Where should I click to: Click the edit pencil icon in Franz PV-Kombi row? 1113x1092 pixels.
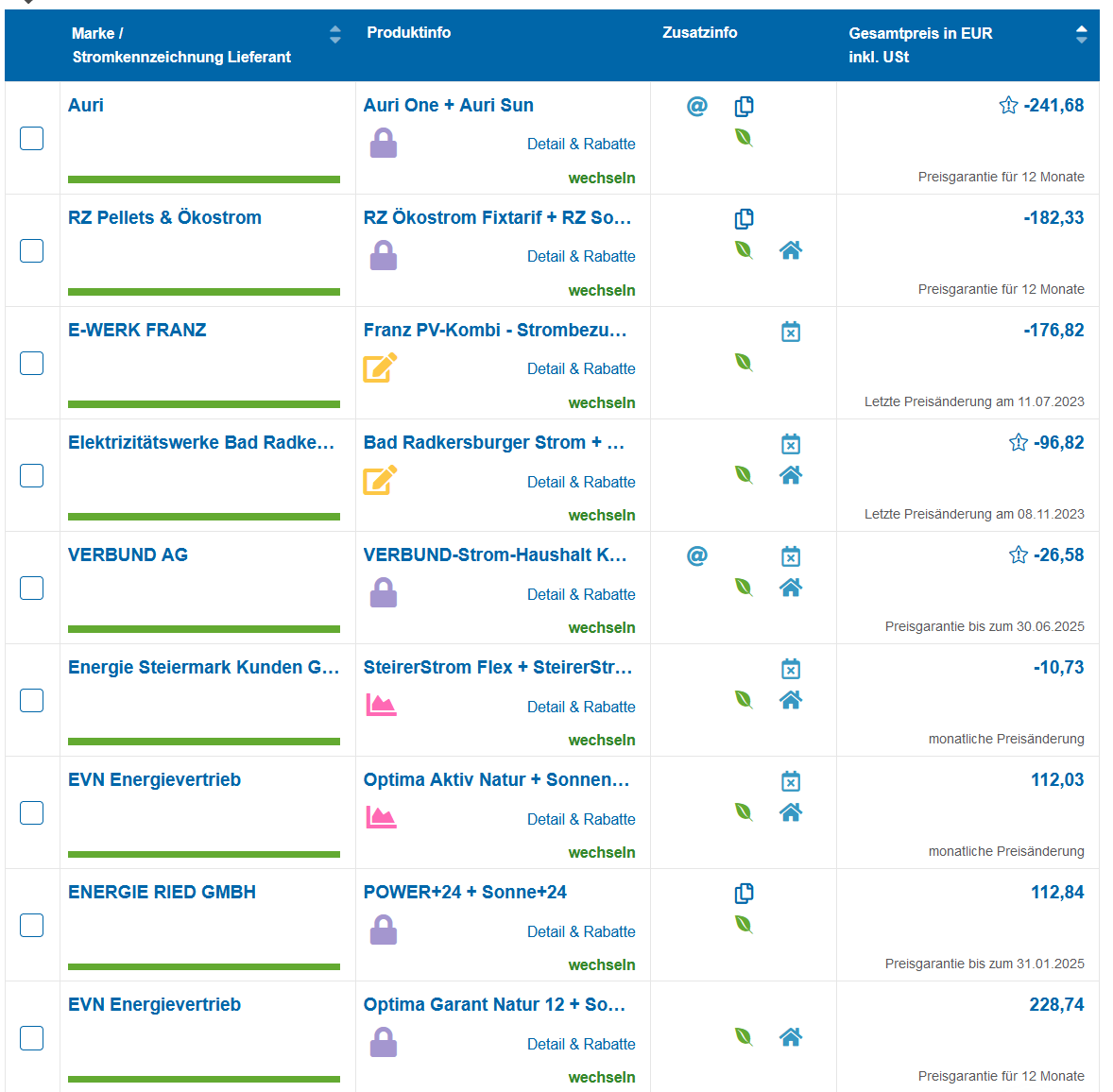(x=380, y=367)
